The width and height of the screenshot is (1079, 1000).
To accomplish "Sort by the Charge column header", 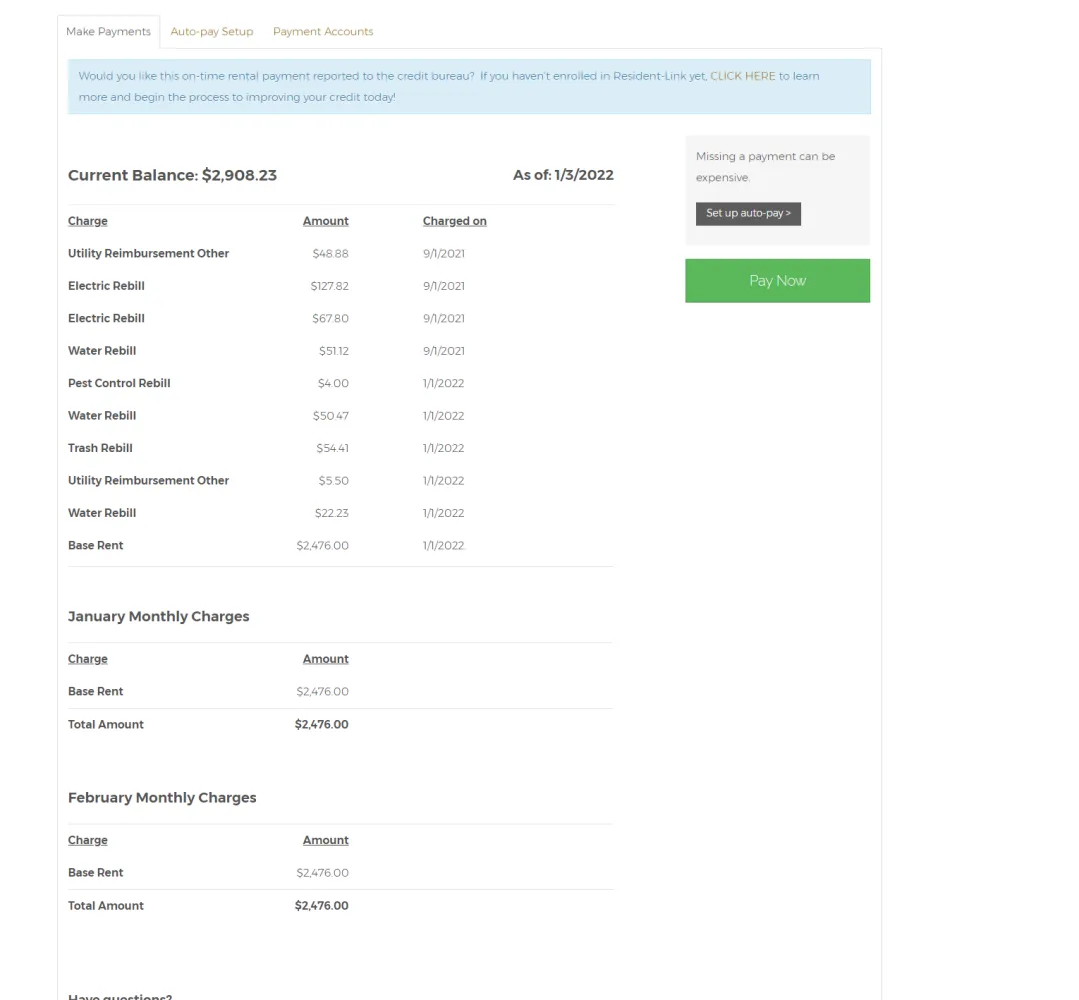I will click(x=87, y=221).
